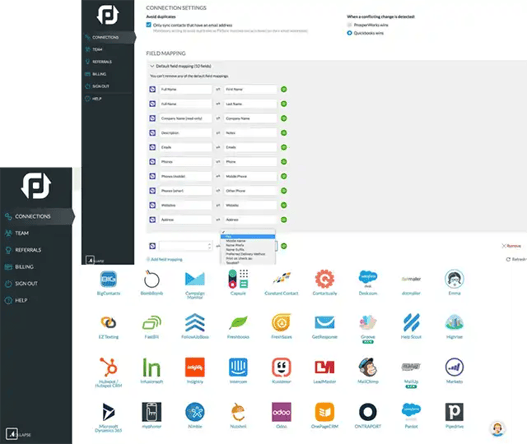The width and height of the screenshot is (527, 444).
Task: Select the Microsoft Dynamics 365 icon
Action: click(x=108, y=412)
